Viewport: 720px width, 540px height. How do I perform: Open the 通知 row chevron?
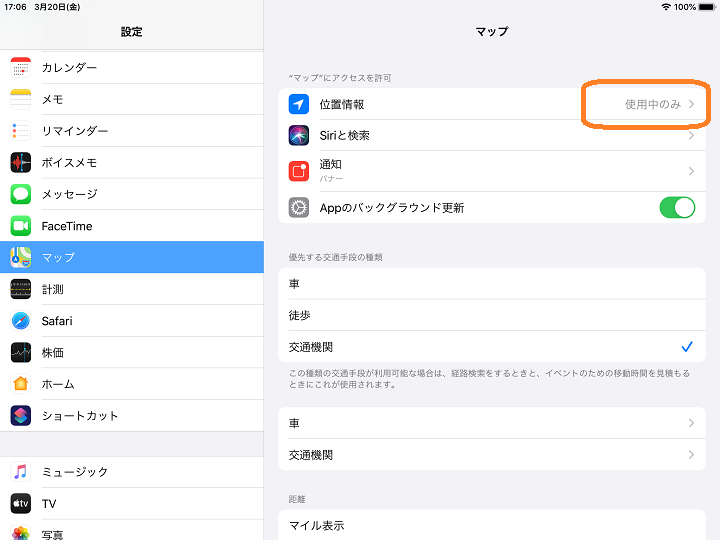coord(691,171)
